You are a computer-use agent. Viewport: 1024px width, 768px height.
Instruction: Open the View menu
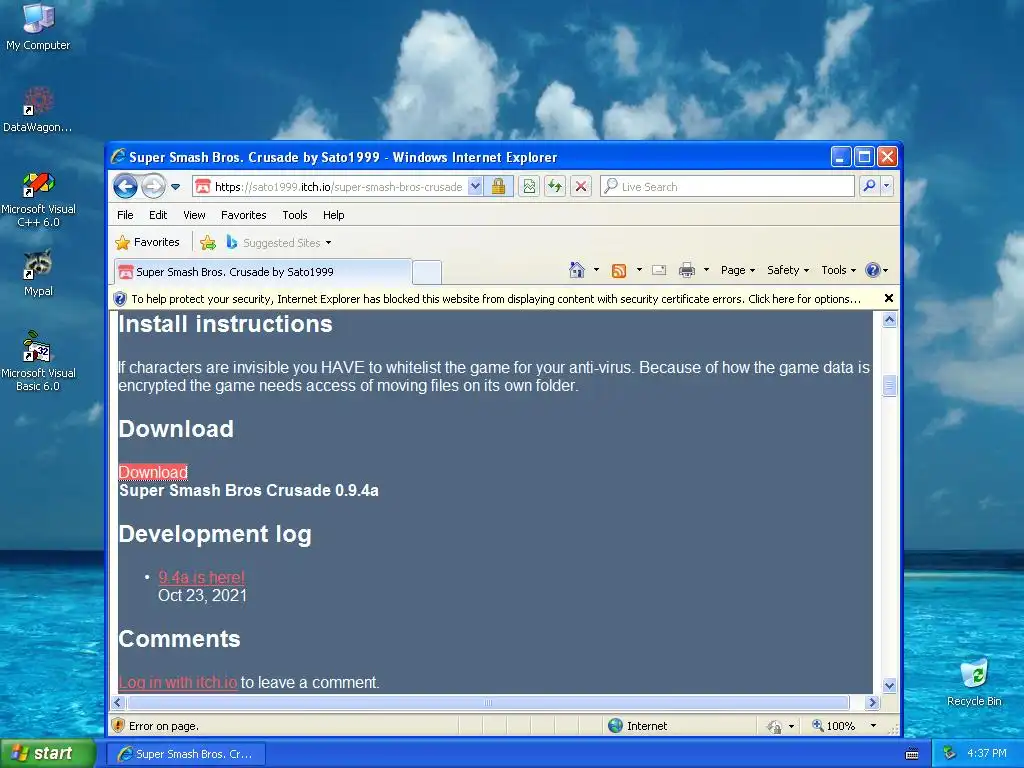click(x=194, y=215)
